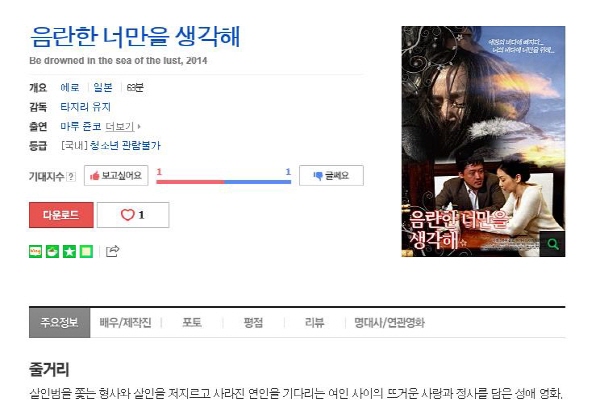Click the magnifier icon on the poster
Image resolution: width=600 pixels, height=416 pixels.
[553, 244]
